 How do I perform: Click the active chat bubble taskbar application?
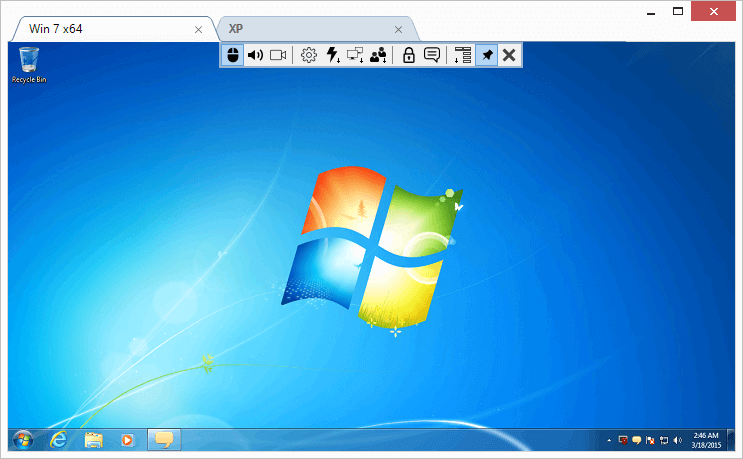[x=164, y=440]
